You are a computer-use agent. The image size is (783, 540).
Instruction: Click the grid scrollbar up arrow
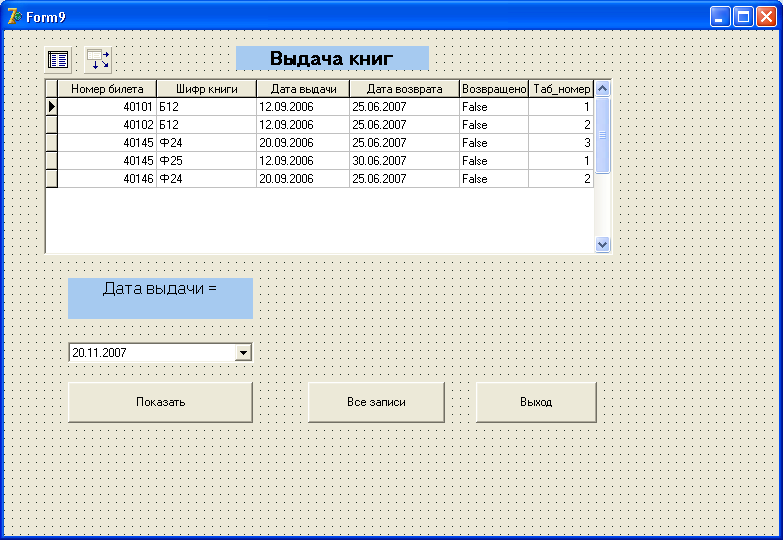coord(603,88)
